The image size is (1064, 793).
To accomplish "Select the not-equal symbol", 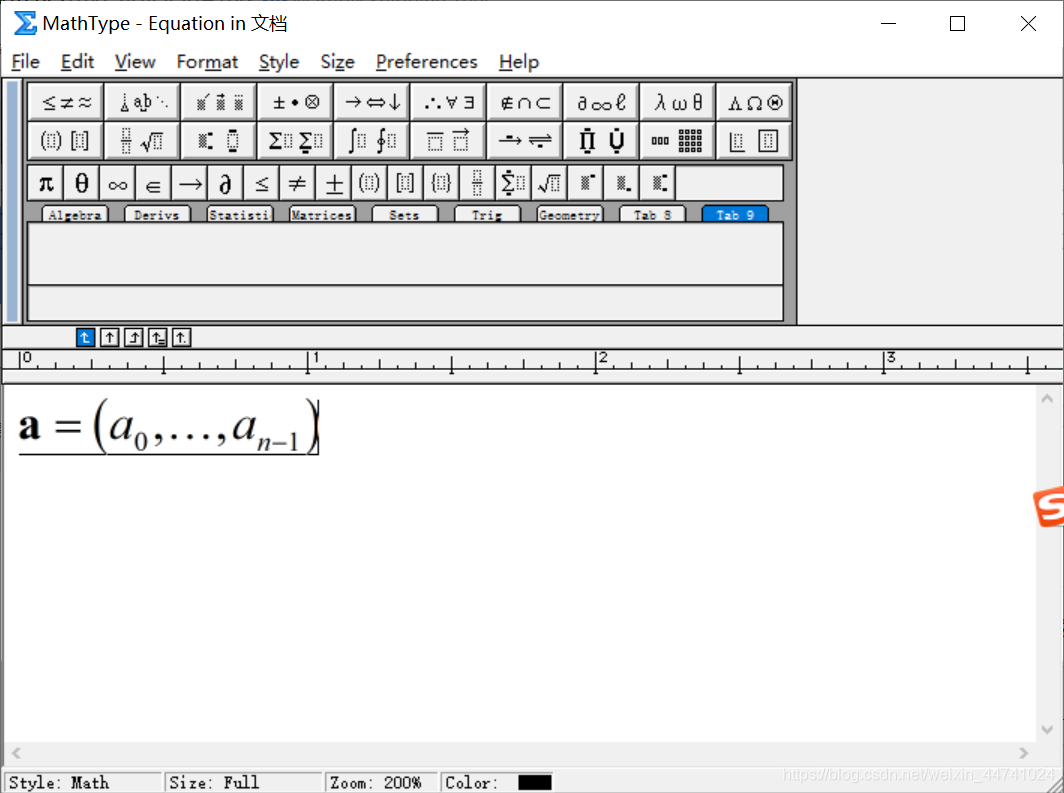I will coord(298,182).
